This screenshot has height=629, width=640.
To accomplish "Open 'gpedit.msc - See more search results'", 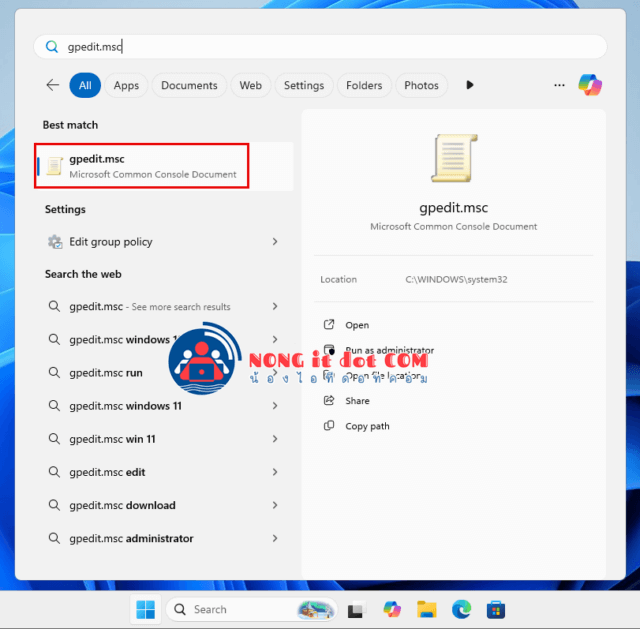I will click(163, 306).
